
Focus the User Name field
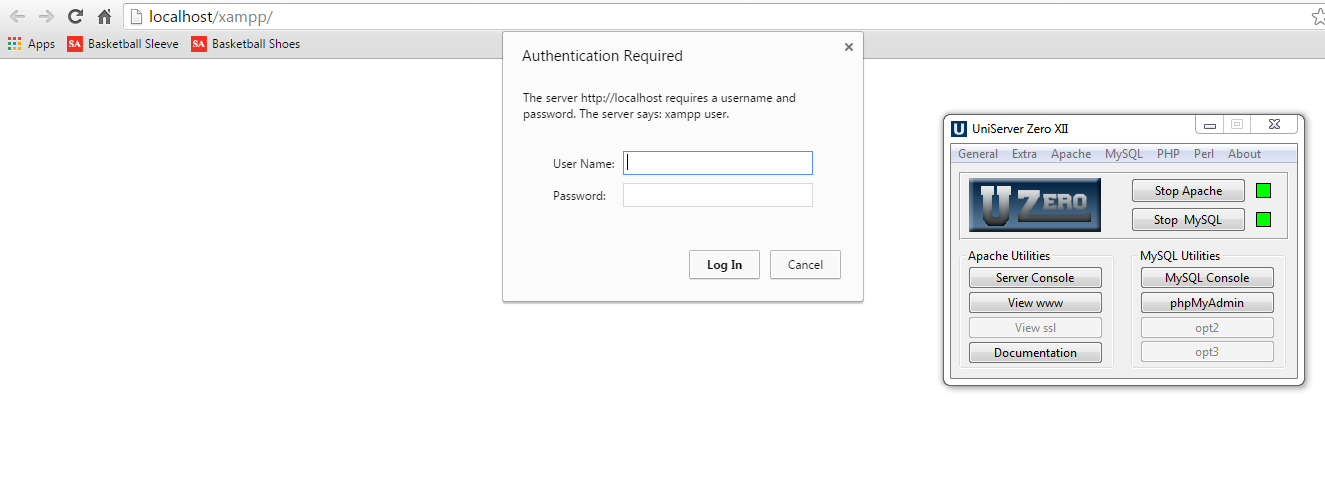click(718, 163)
